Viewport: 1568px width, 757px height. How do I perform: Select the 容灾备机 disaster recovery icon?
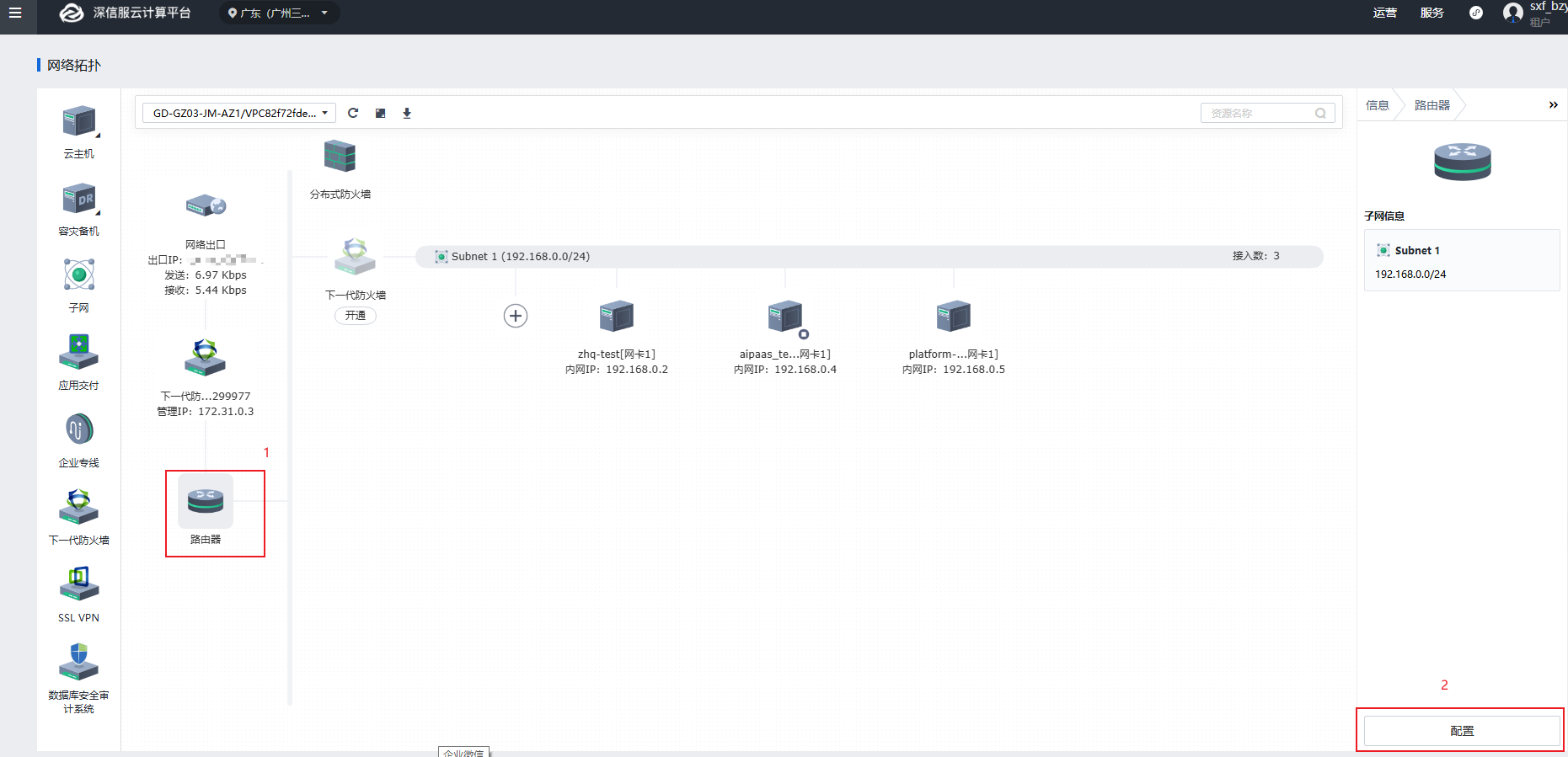coord(79,200)
